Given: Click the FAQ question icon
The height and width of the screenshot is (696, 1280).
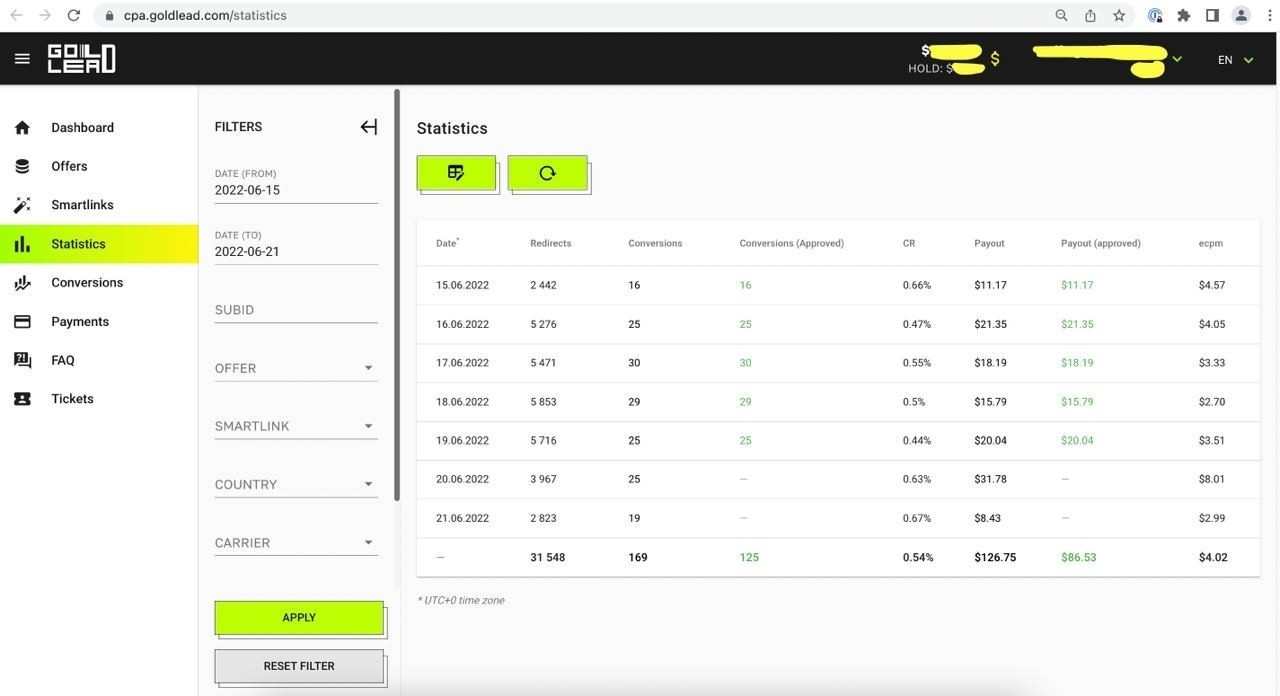Looking at the screenshot, I should [x=23, y=360].
